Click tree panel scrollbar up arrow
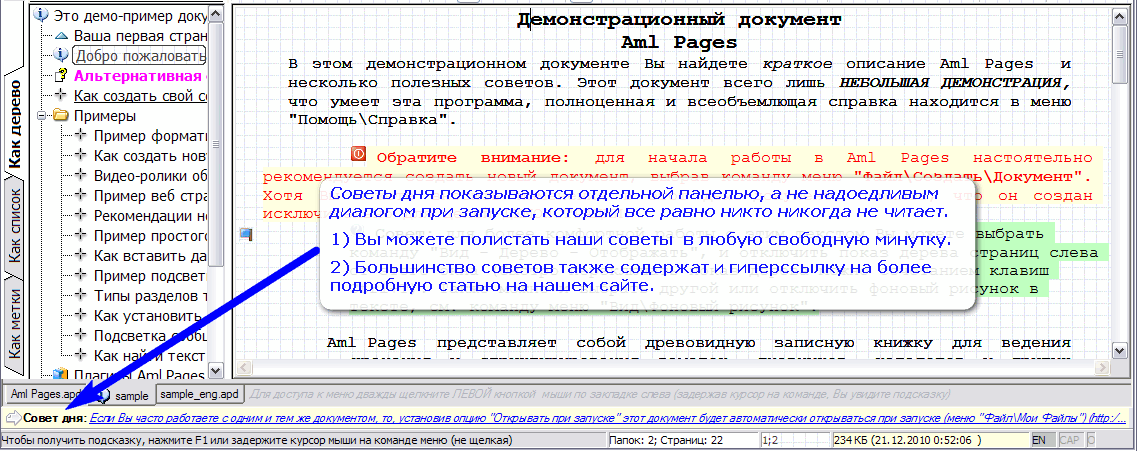 pos(216,13)
